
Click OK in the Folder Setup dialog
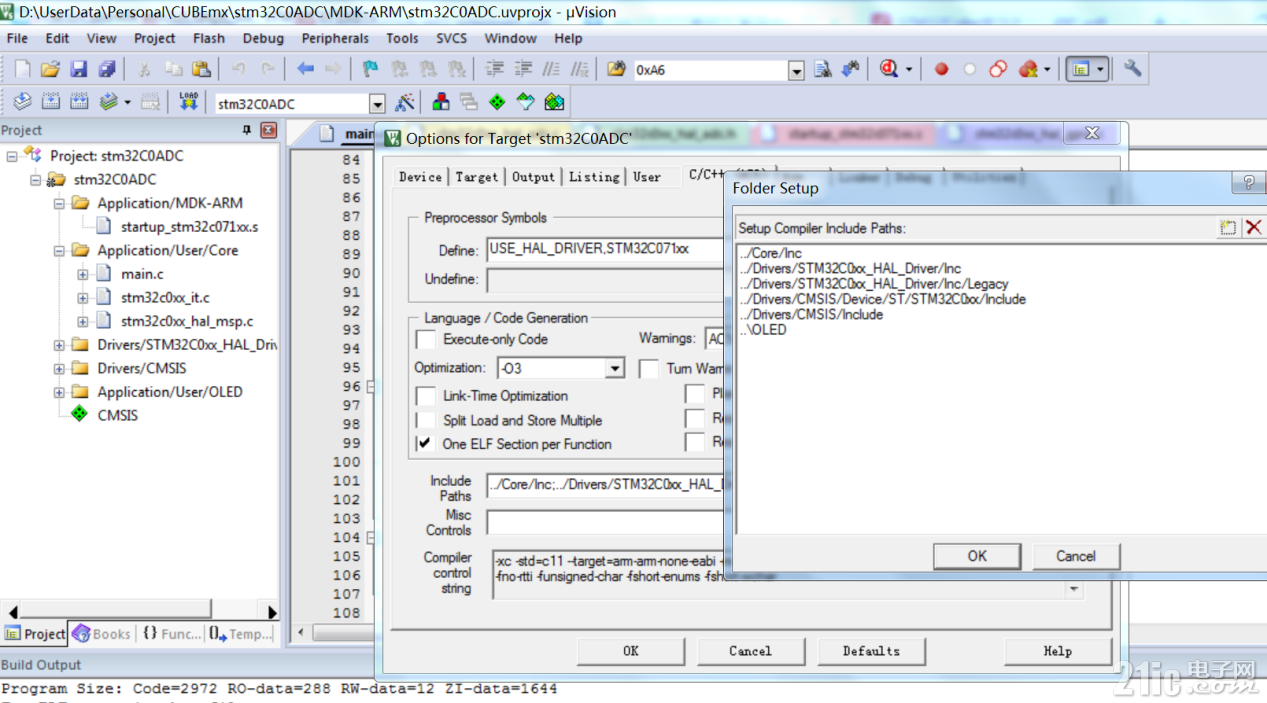pos(977,556)
